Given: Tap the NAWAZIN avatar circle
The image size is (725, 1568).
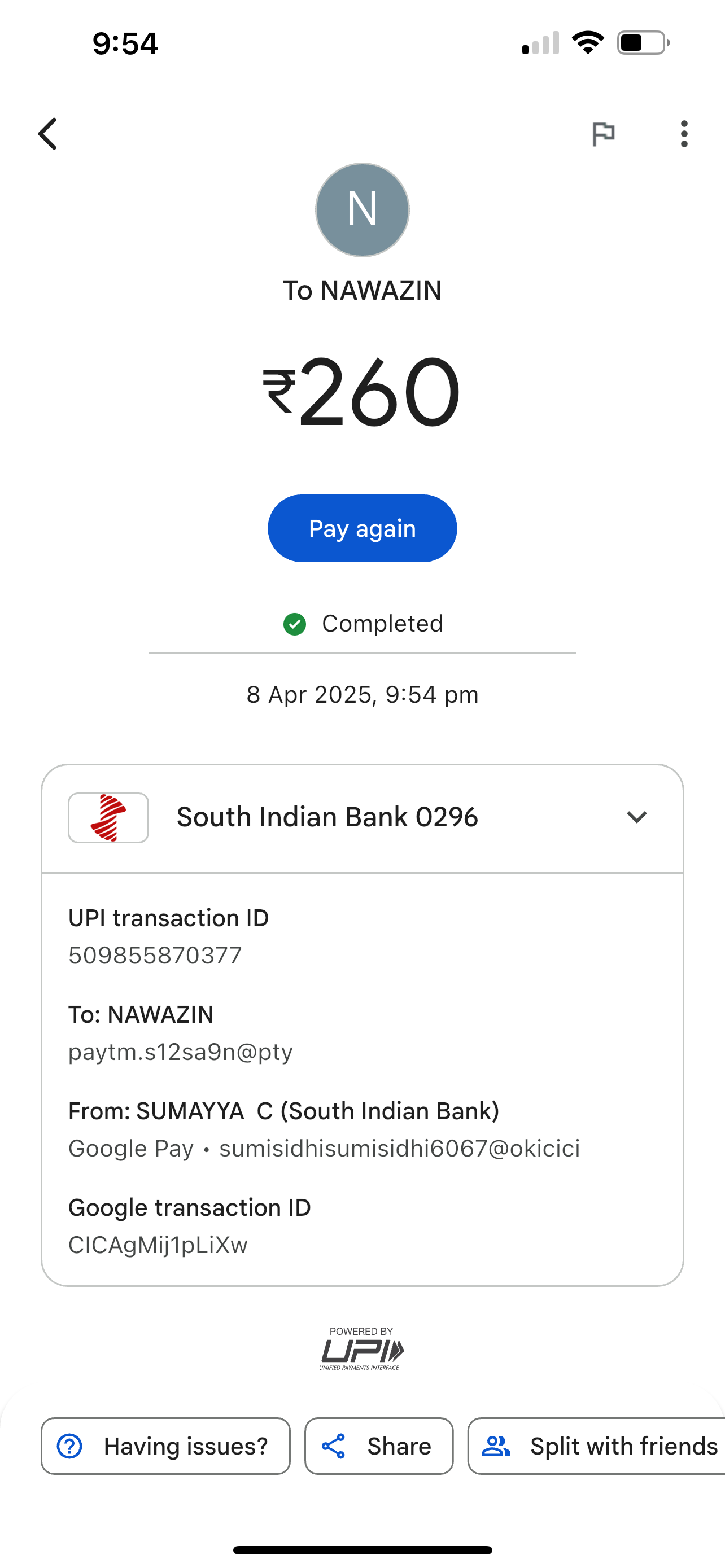Looking at the screenshot, I should tap(362, 210).
